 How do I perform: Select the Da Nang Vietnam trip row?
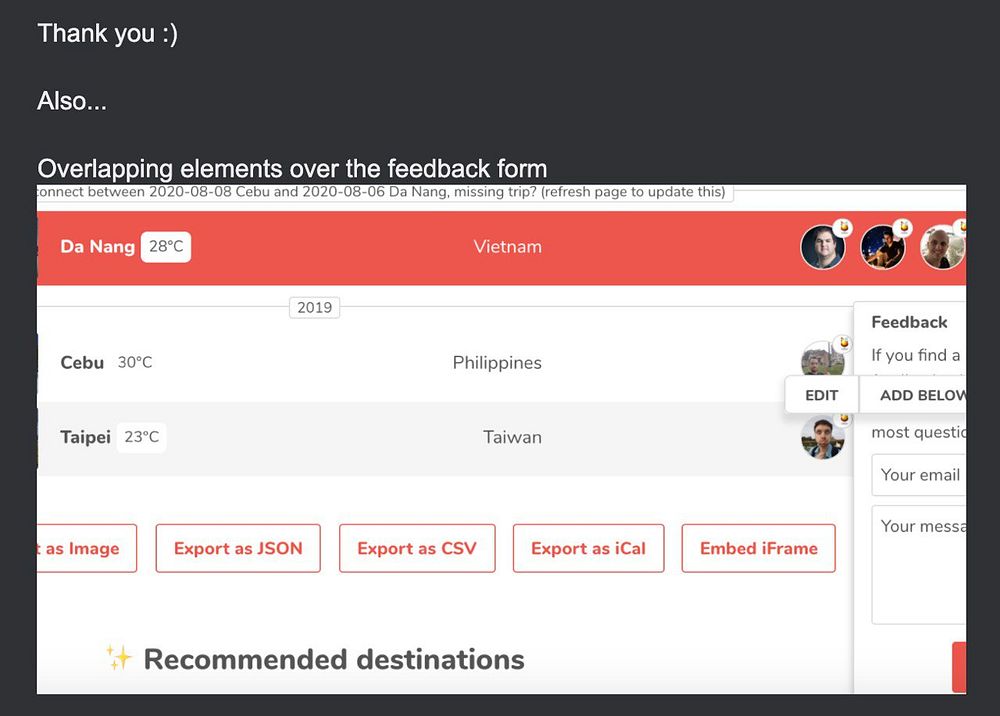point(501,247)
